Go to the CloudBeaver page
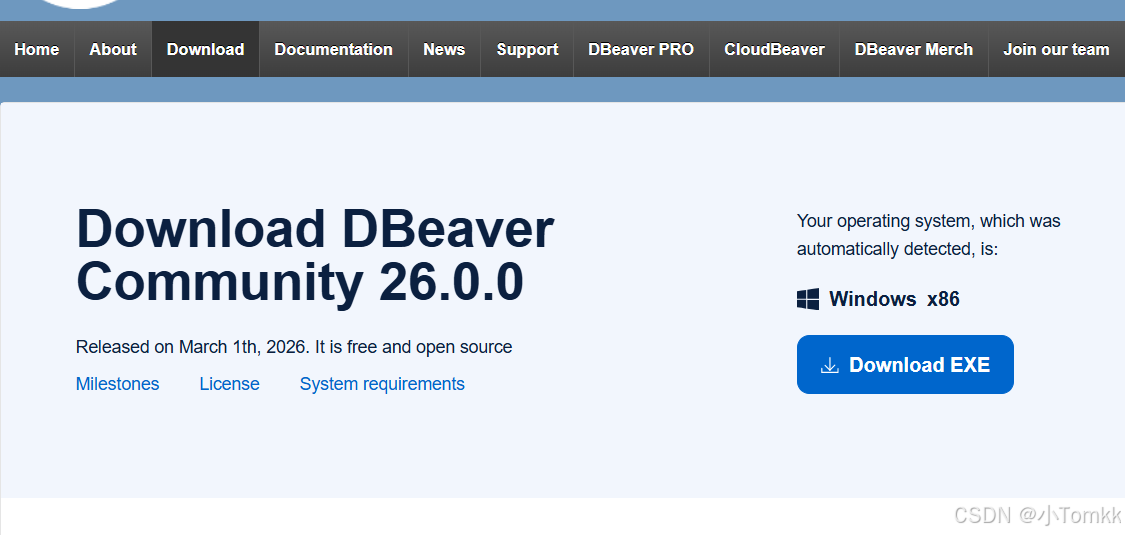The width and height of the screenshot is (1125, 535). click(x=774, y=49)
